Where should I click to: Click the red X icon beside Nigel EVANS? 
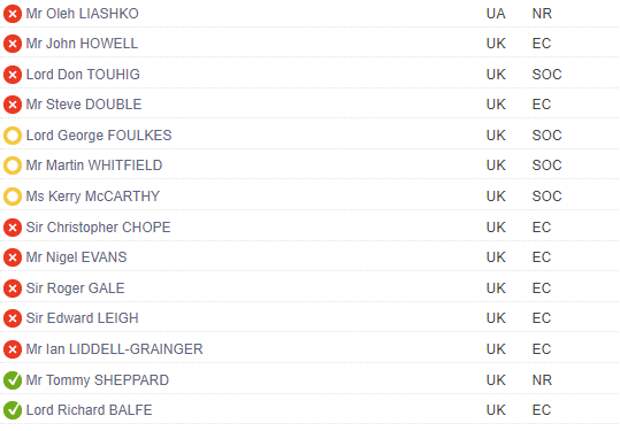(x=12, y=258)
